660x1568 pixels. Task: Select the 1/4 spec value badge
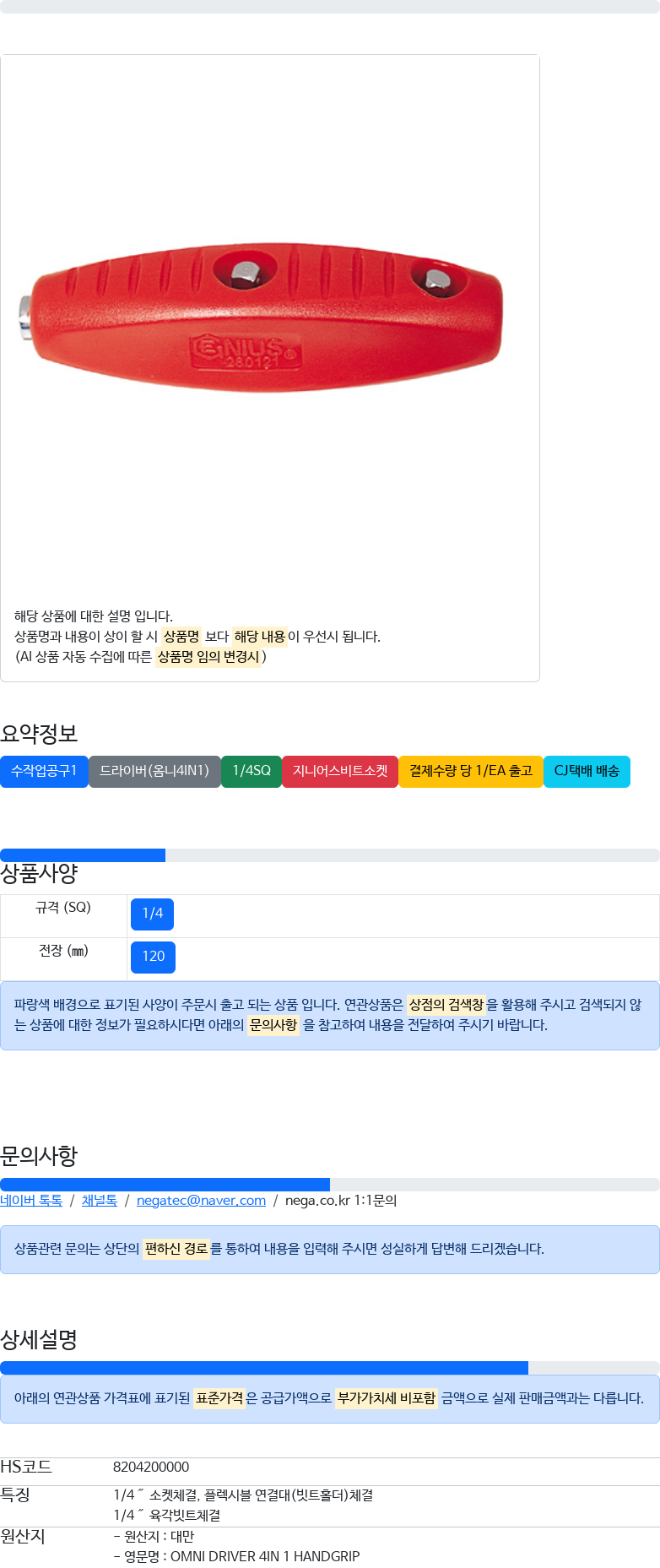153,914
